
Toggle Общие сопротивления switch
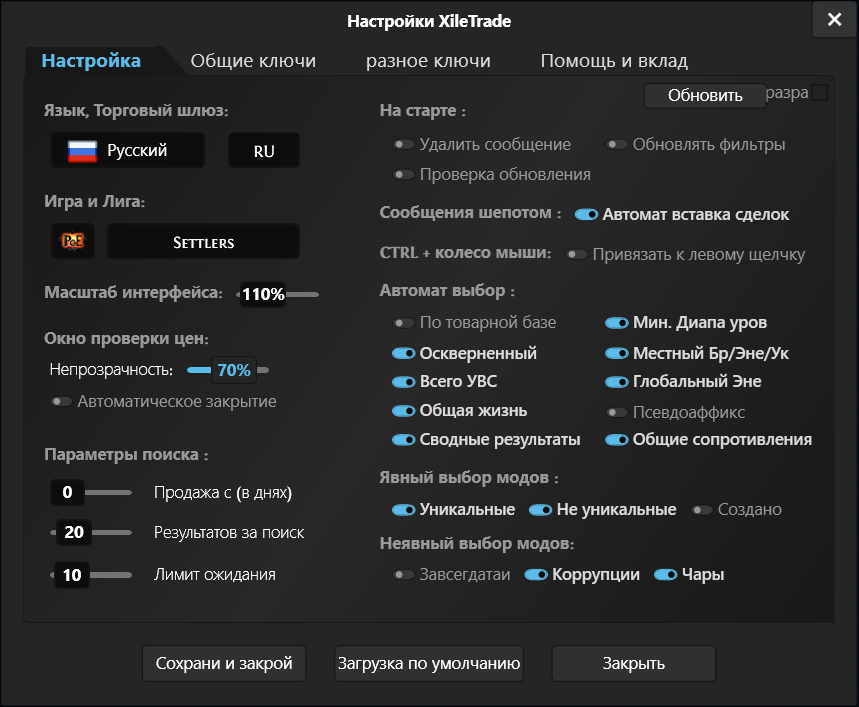tap(617, 440)
